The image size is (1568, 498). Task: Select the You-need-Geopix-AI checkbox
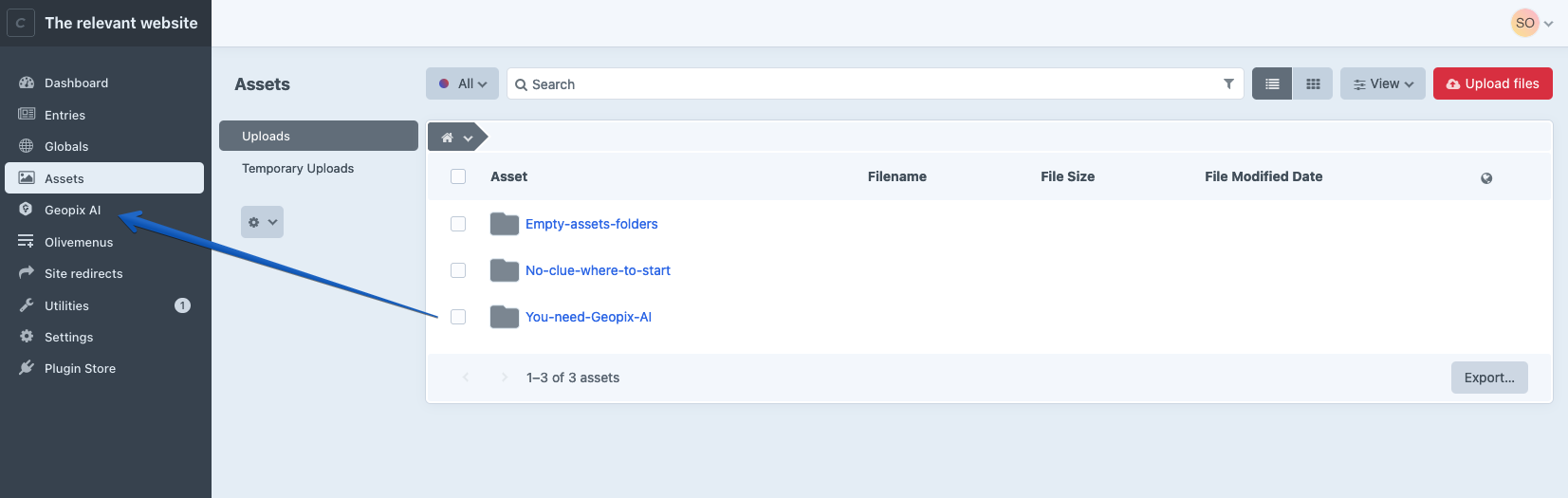pos(458,317)
